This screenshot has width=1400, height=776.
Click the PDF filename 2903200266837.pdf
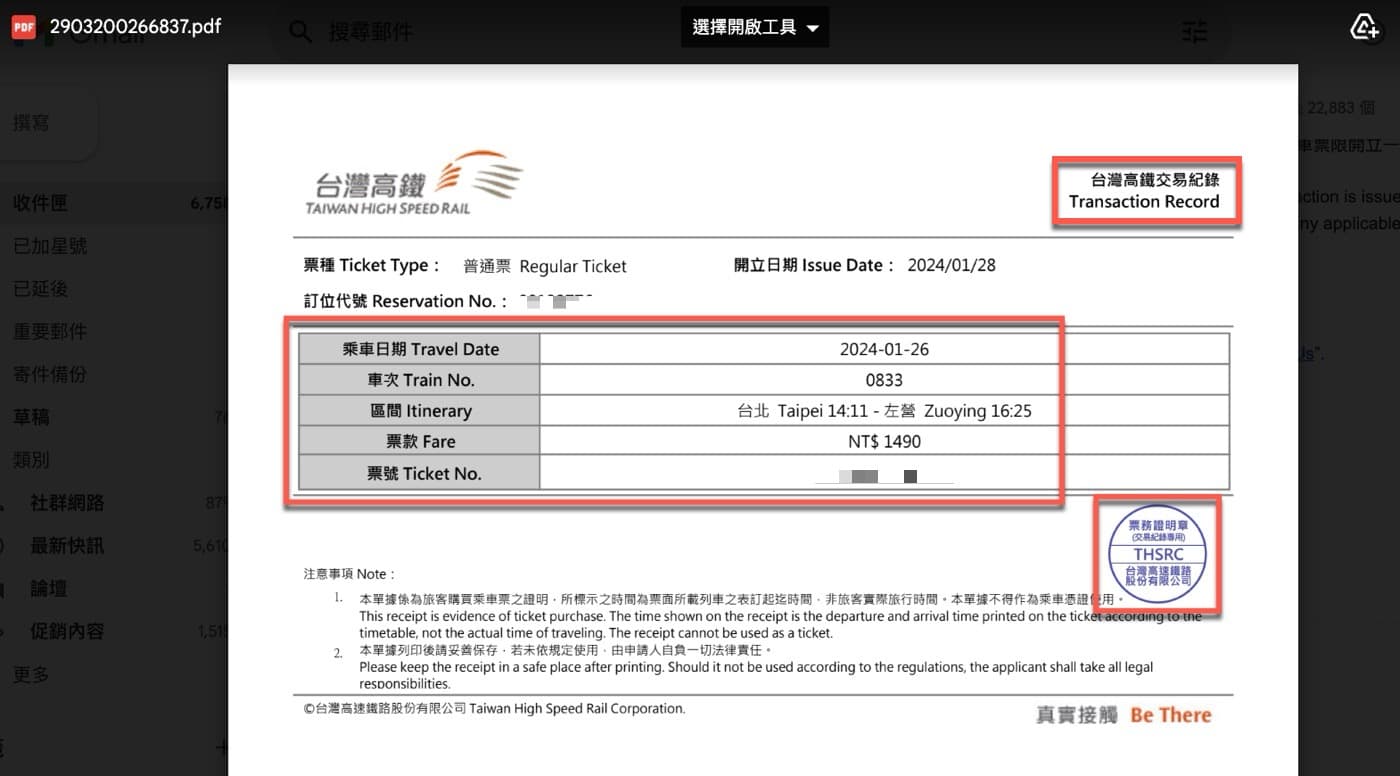pos(134,27)
